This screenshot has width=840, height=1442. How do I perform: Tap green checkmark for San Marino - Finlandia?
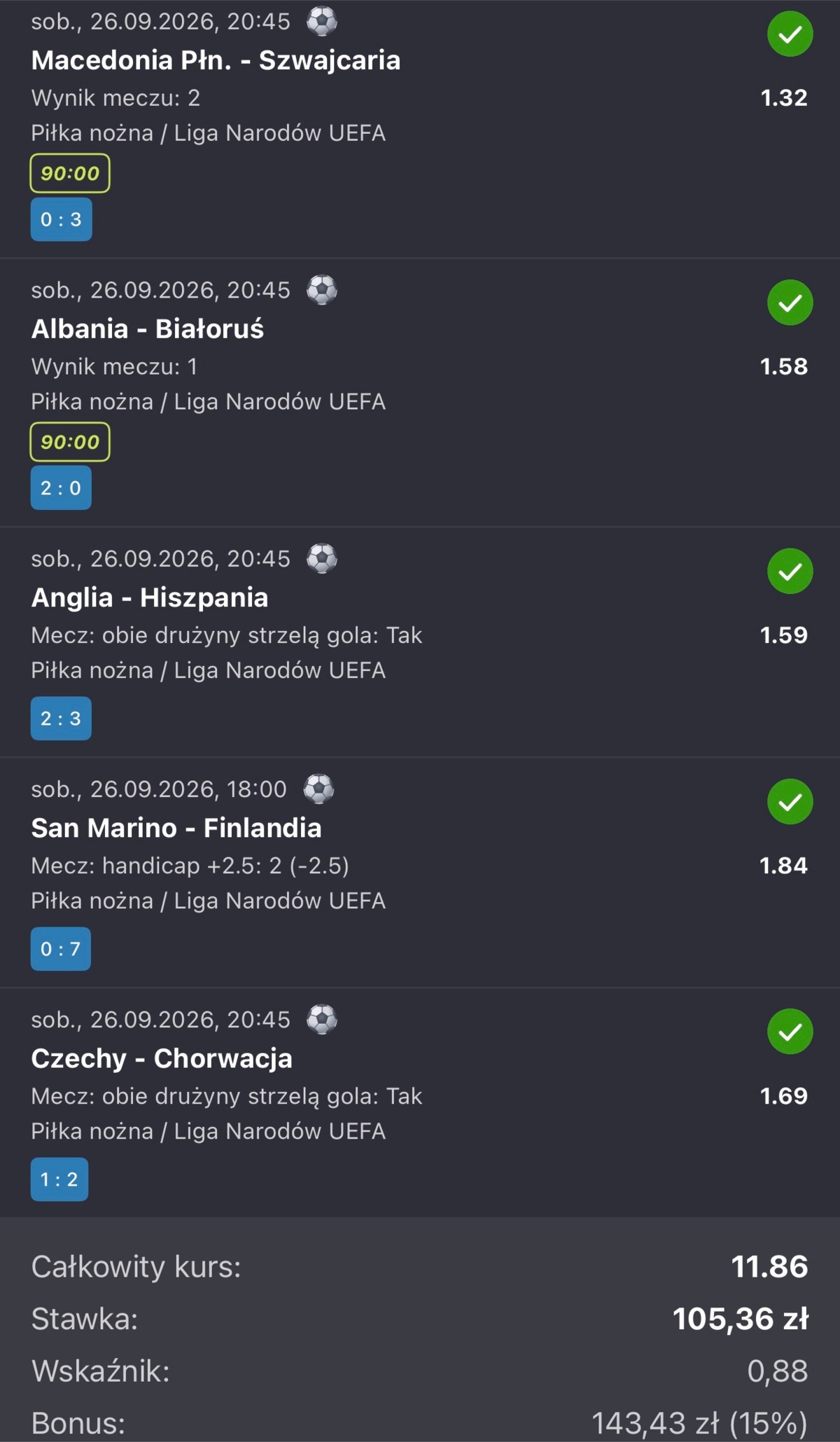pyautogui.click(x=790, y=801)
